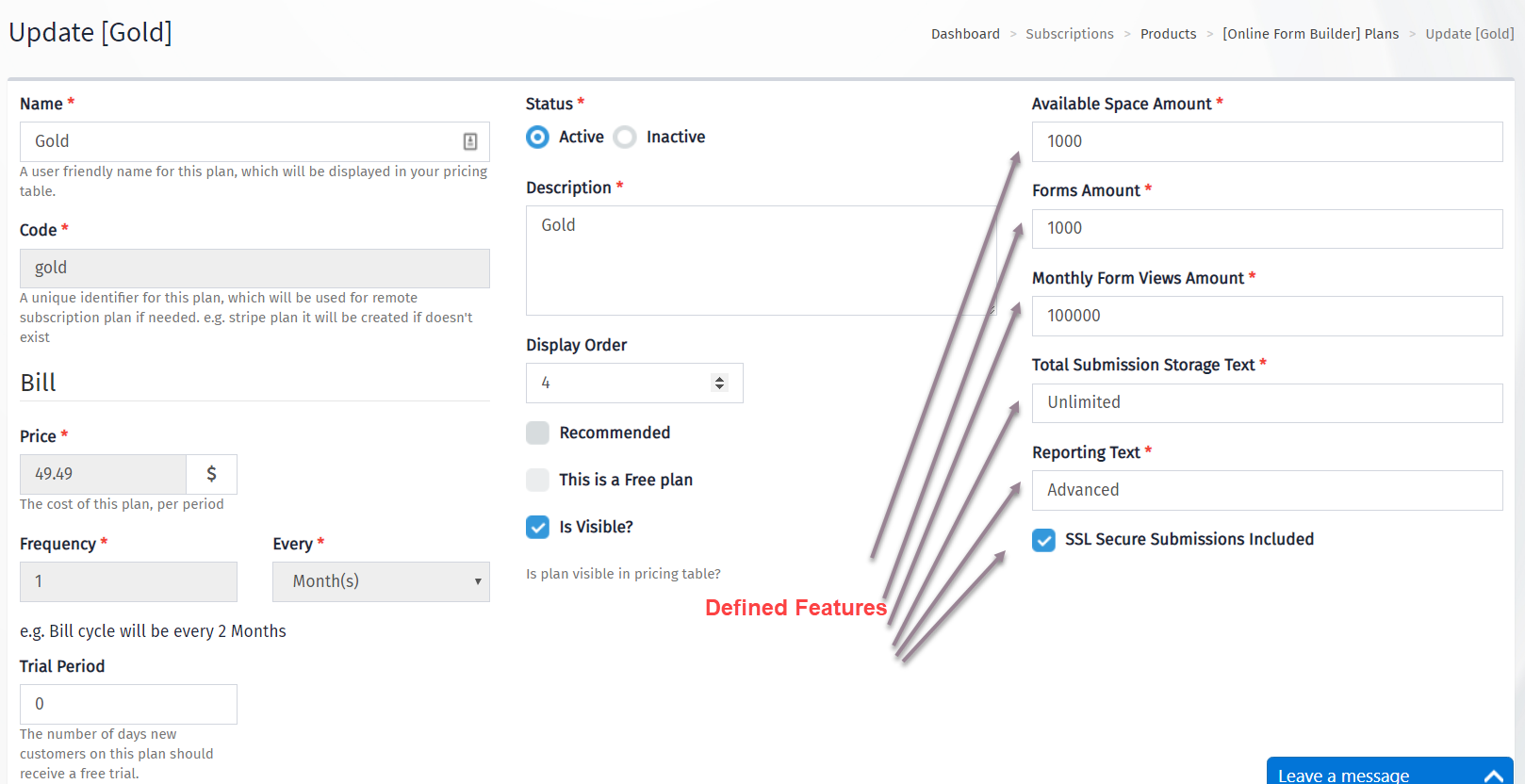
Task: Click the Available Space Amount field
Action: click(1267, 141)
